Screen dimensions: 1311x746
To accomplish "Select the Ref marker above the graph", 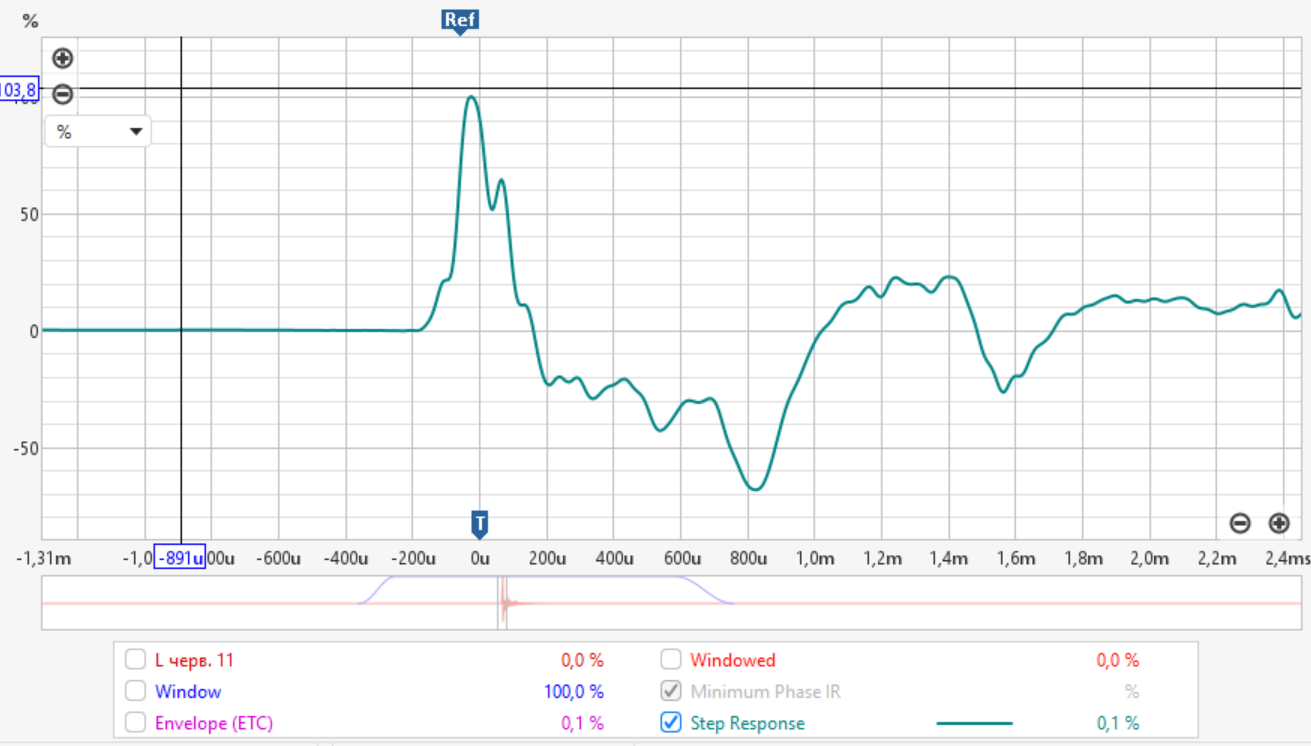I will [460, 20].
